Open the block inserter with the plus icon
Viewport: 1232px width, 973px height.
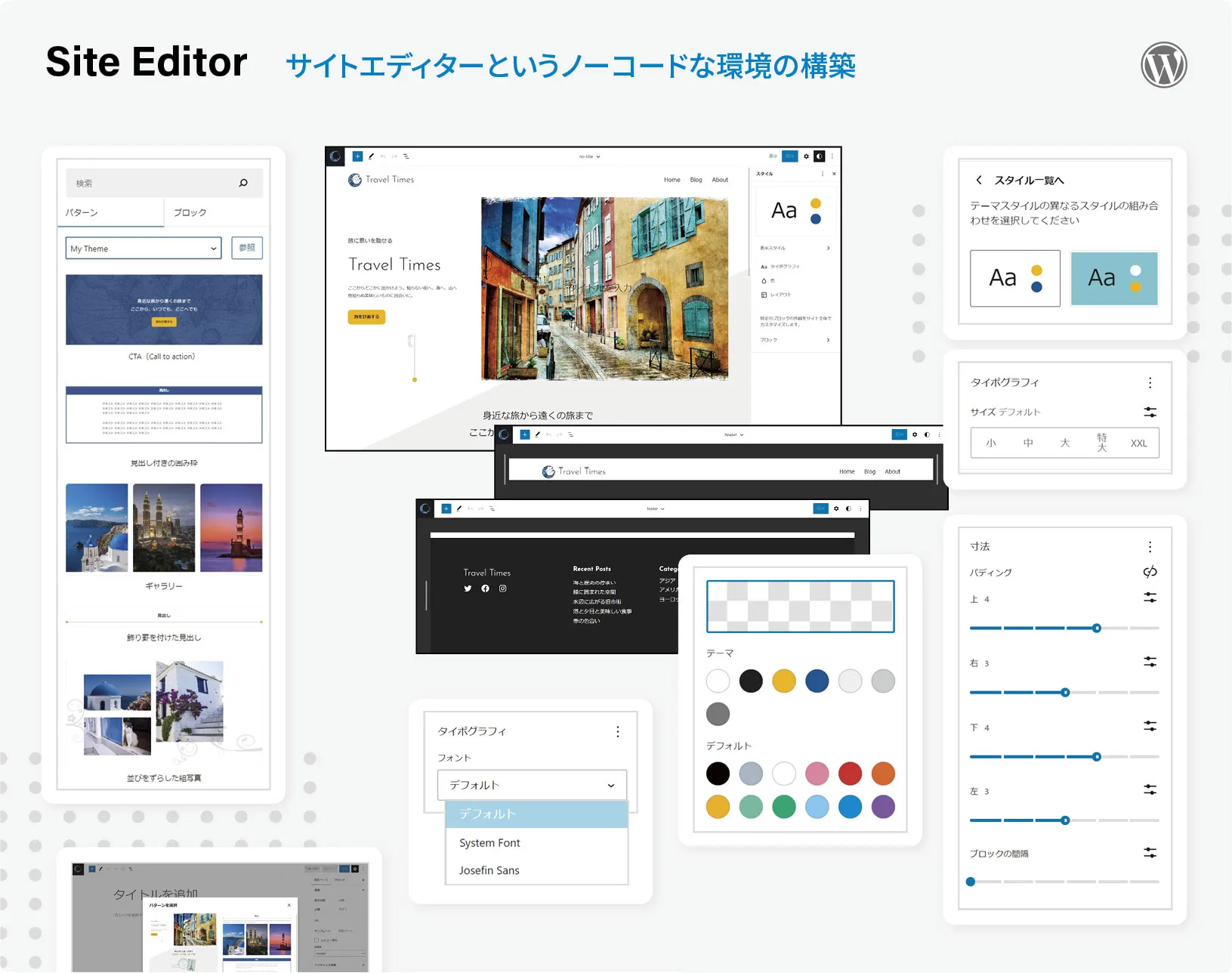pyautogui.click(x=357, y=156)
